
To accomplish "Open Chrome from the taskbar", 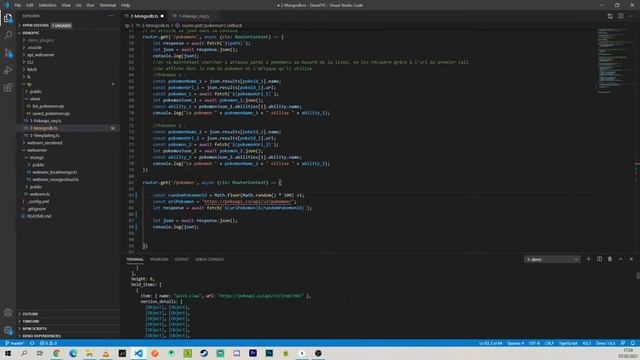I will tap(57, 353).
